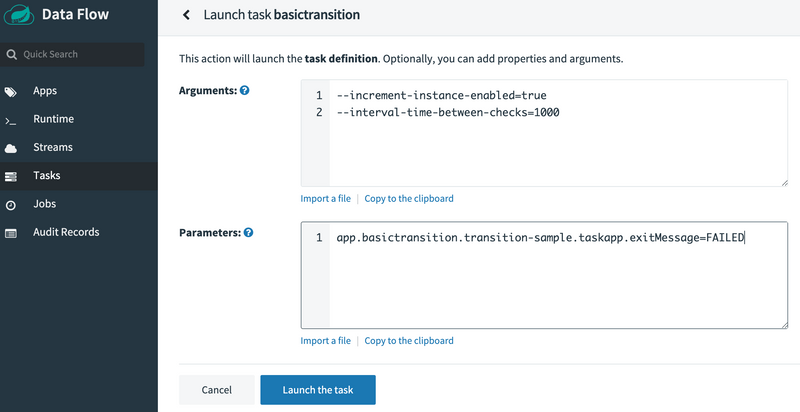Click the Jobs clock icon
This screenshot has height=412, width=800.
(11, 205)
